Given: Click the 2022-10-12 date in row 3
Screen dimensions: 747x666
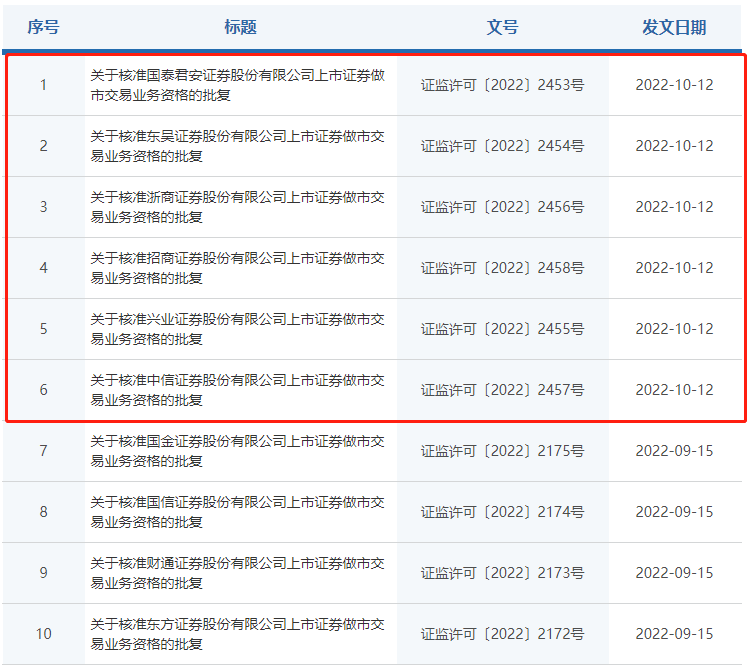Looking at the screenshot, I should 674,207.
